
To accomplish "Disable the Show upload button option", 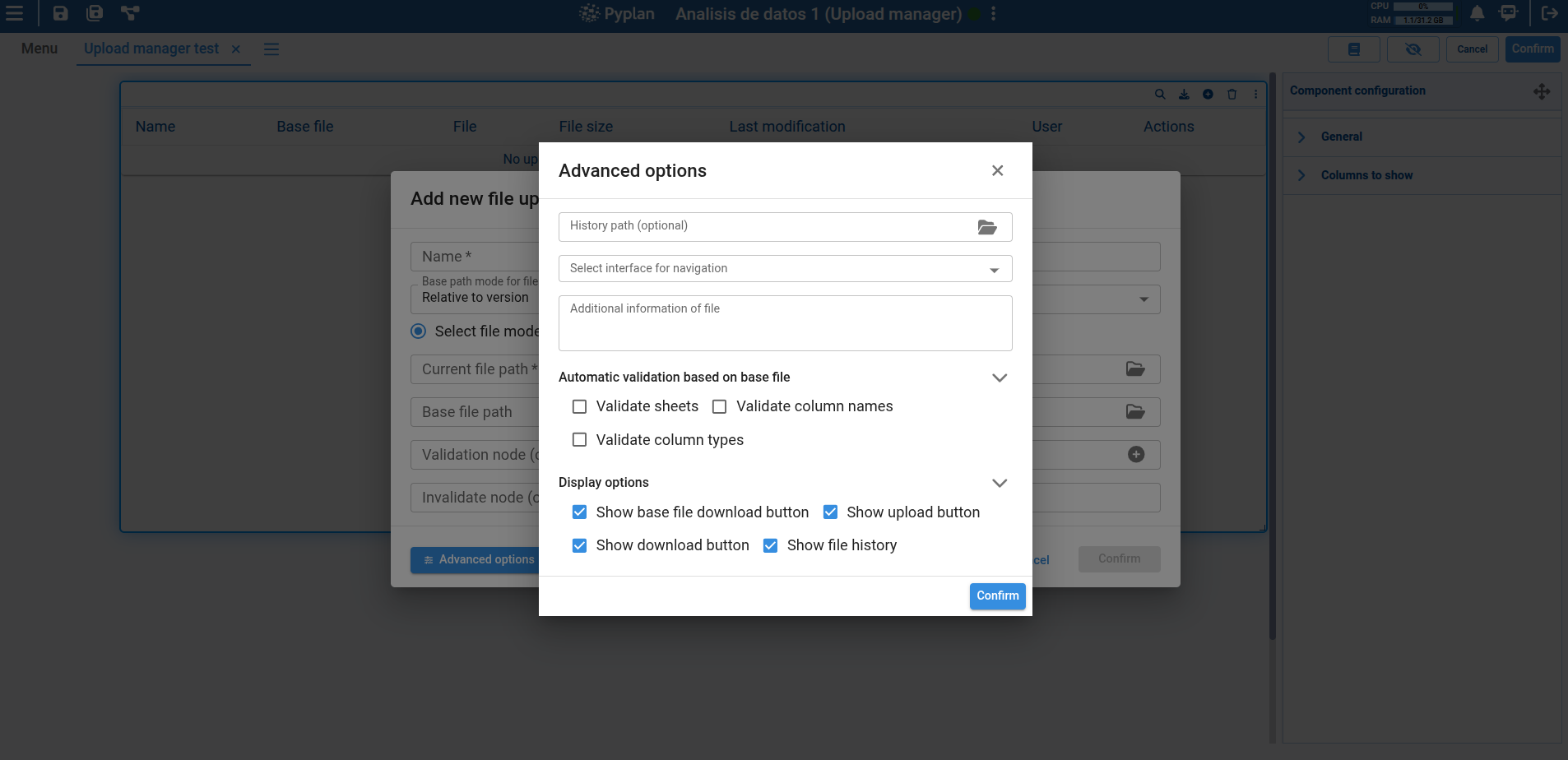I will tap(830, 512).
